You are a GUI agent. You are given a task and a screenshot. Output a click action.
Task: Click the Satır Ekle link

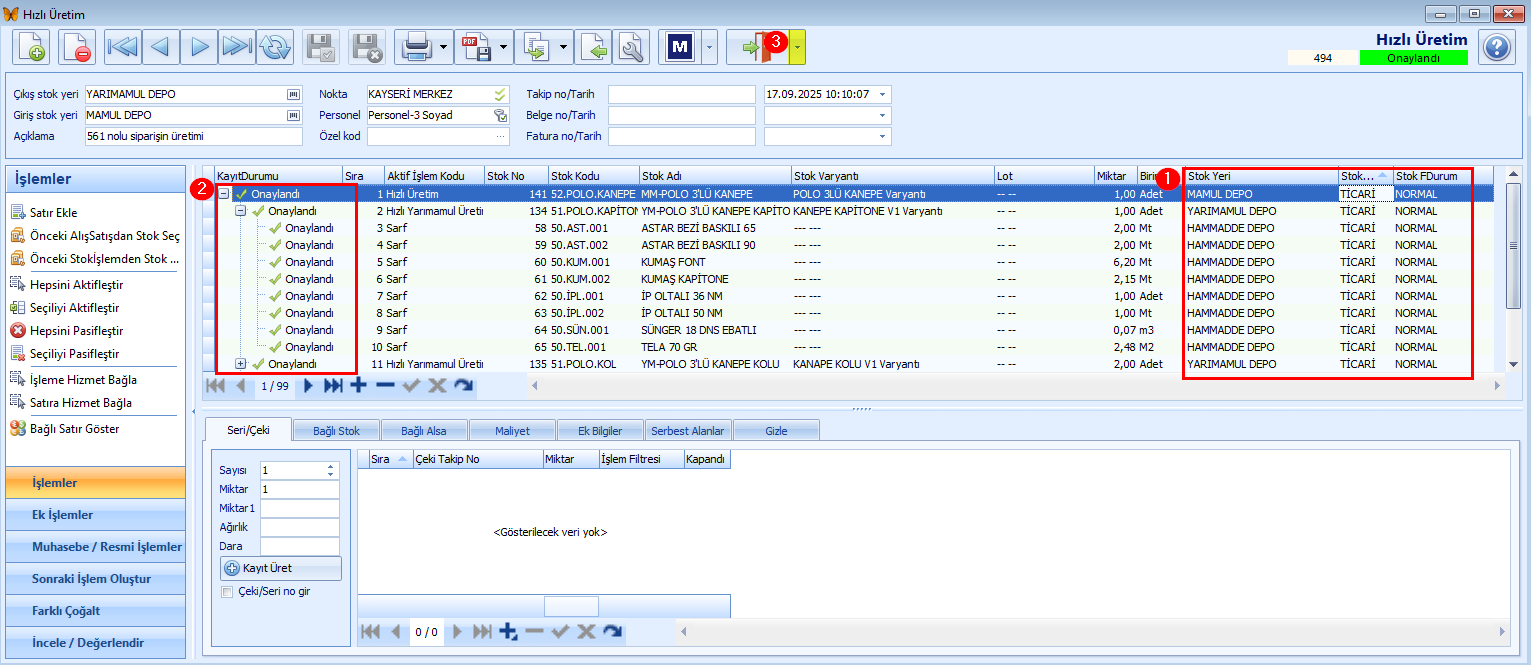(53, 213)
